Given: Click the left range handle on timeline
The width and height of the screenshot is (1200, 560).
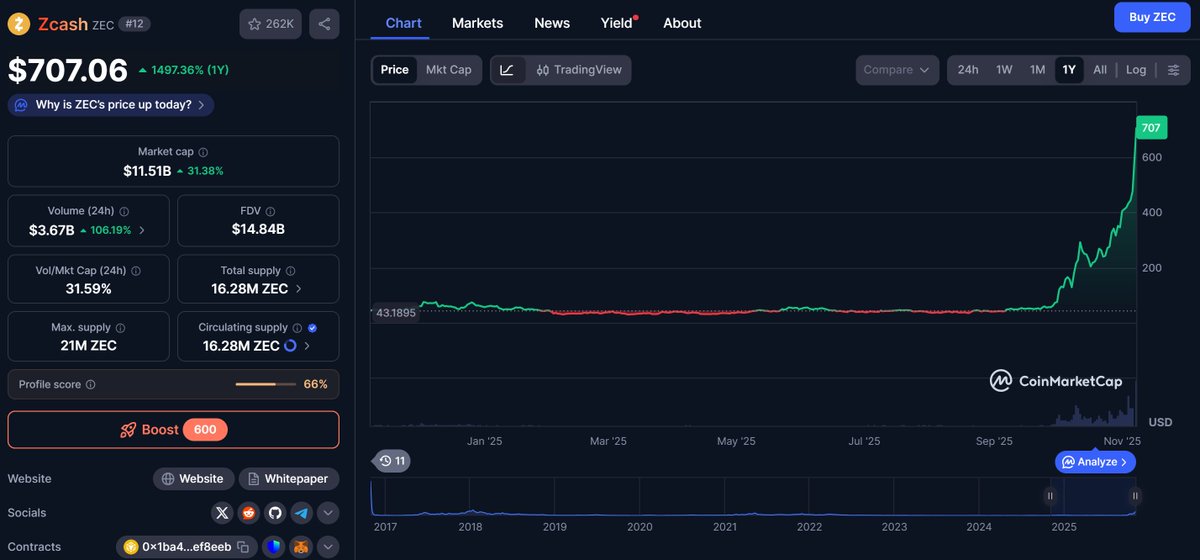Looking at the screenshot, I should point(1050,495).
